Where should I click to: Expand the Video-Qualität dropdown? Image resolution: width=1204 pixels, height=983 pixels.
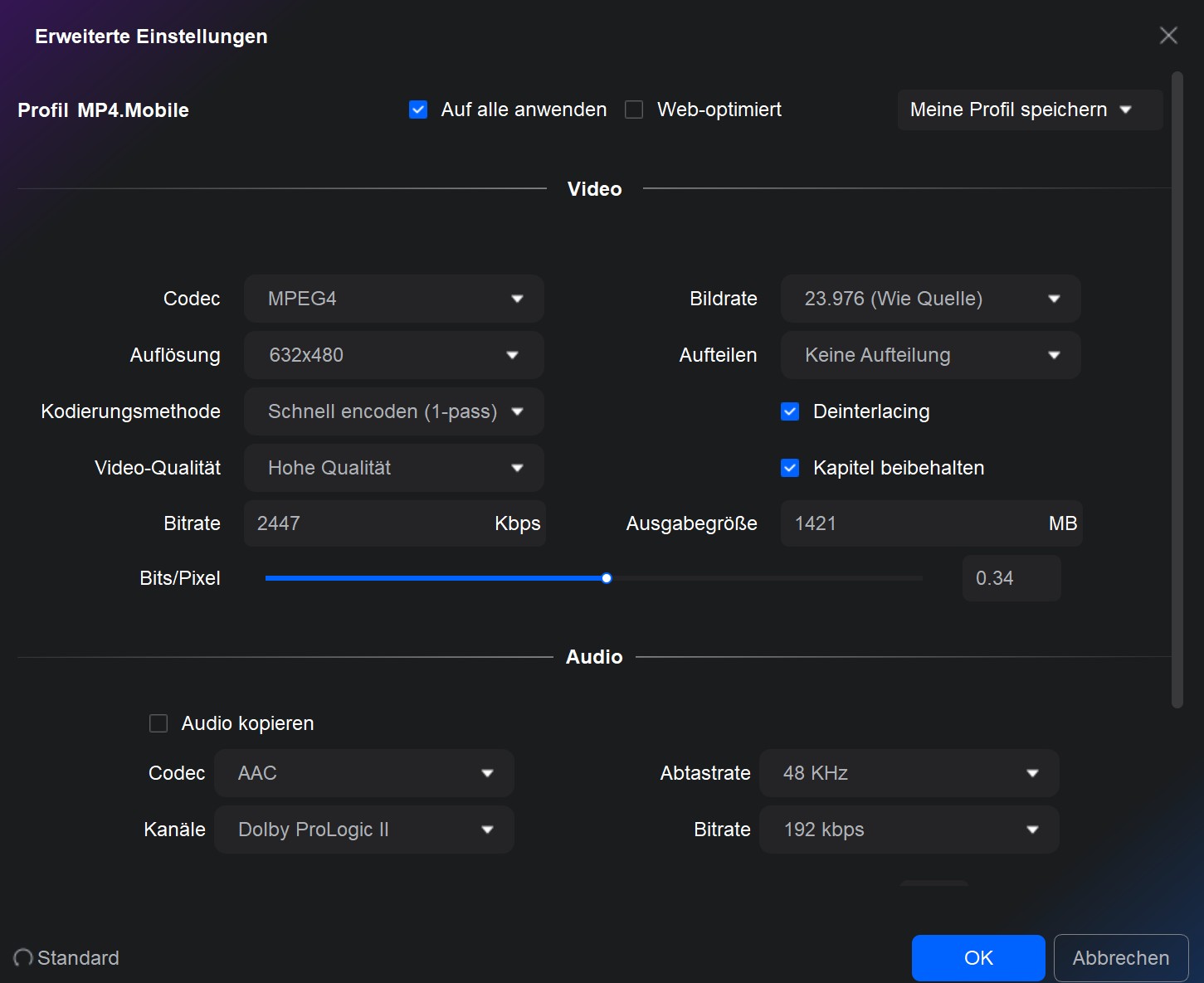394,468
